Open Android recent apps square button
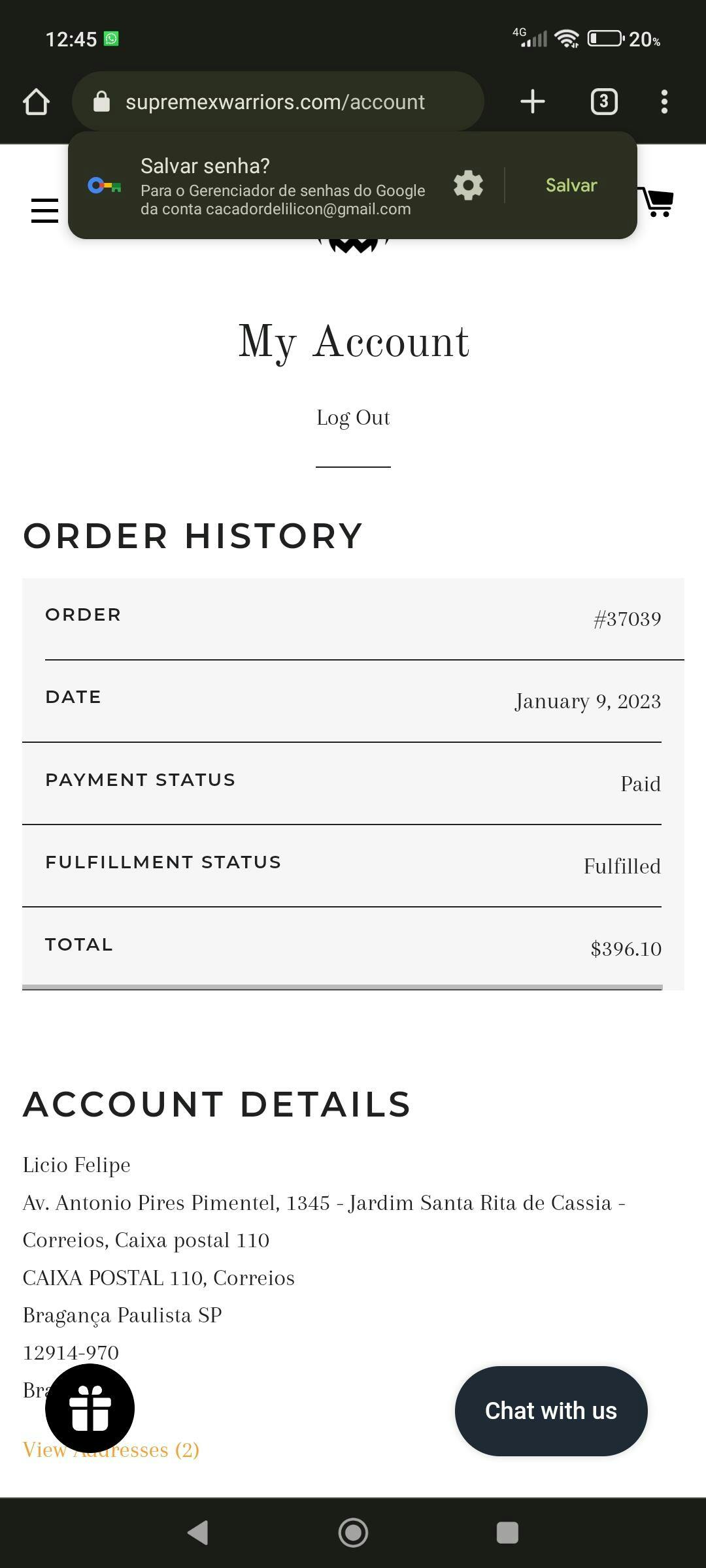The image size is (706, 1568). click(x=507, y=1533)
